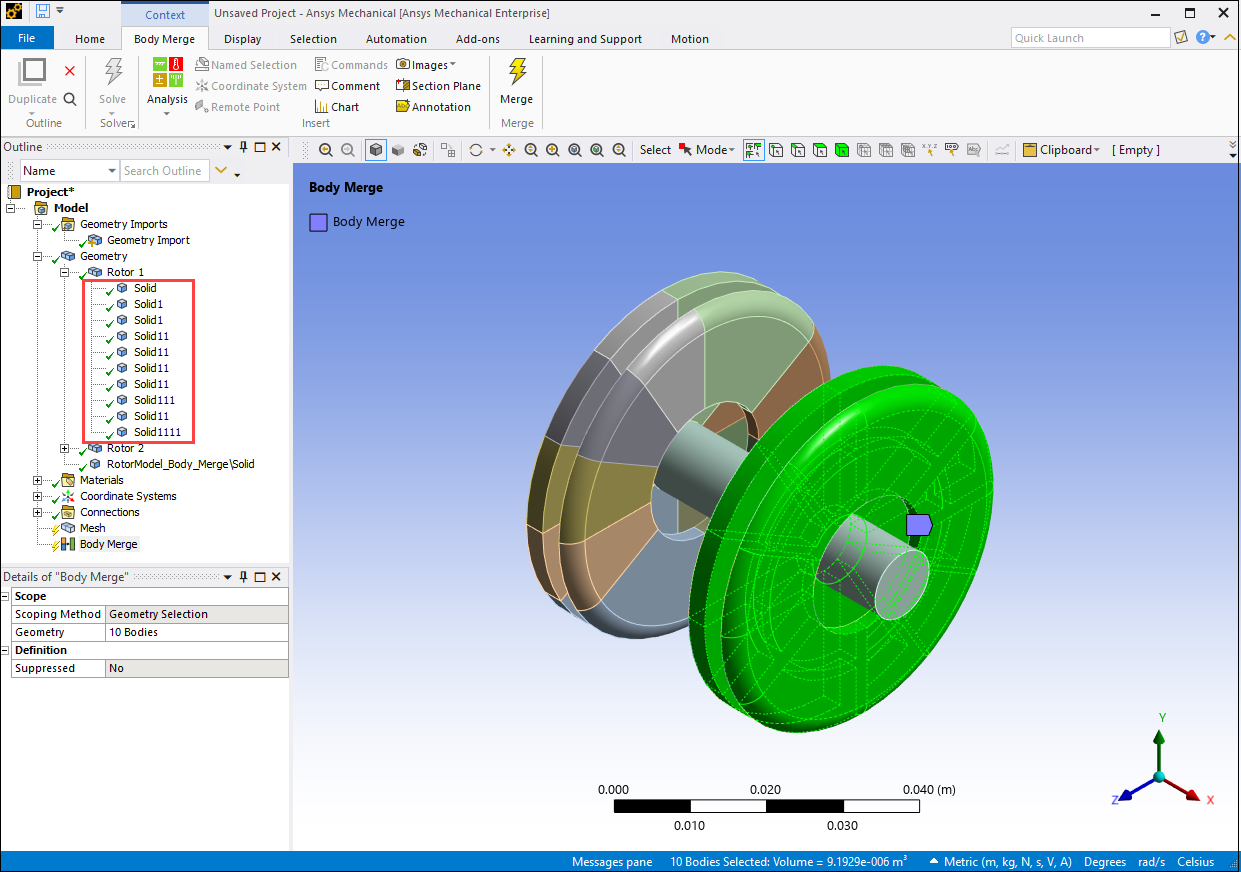Click the Messages pane link in status bar

point(611,862)
